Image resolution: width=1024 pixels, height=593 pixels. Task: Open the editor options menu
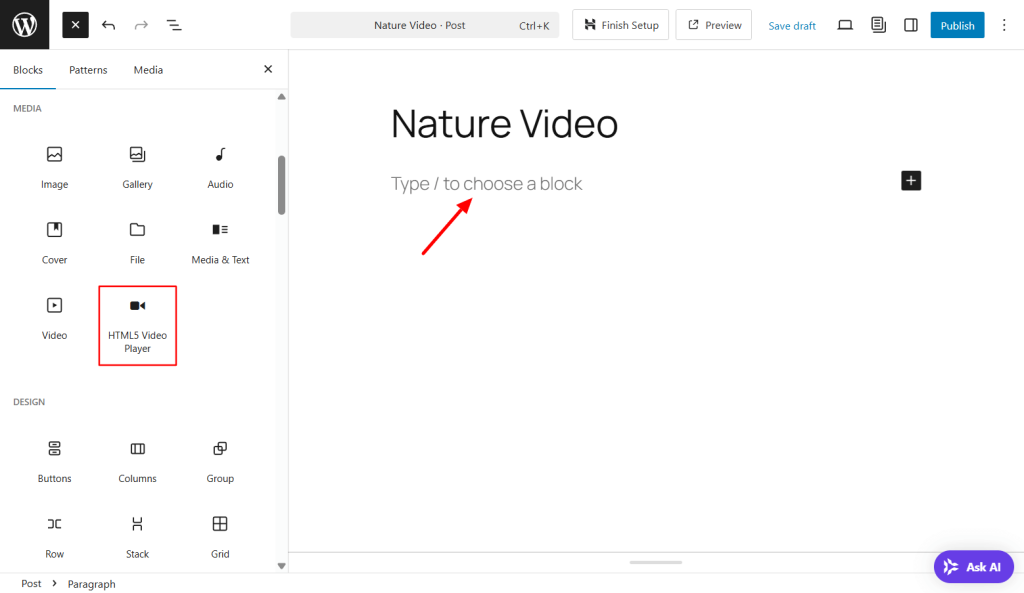1004,24
